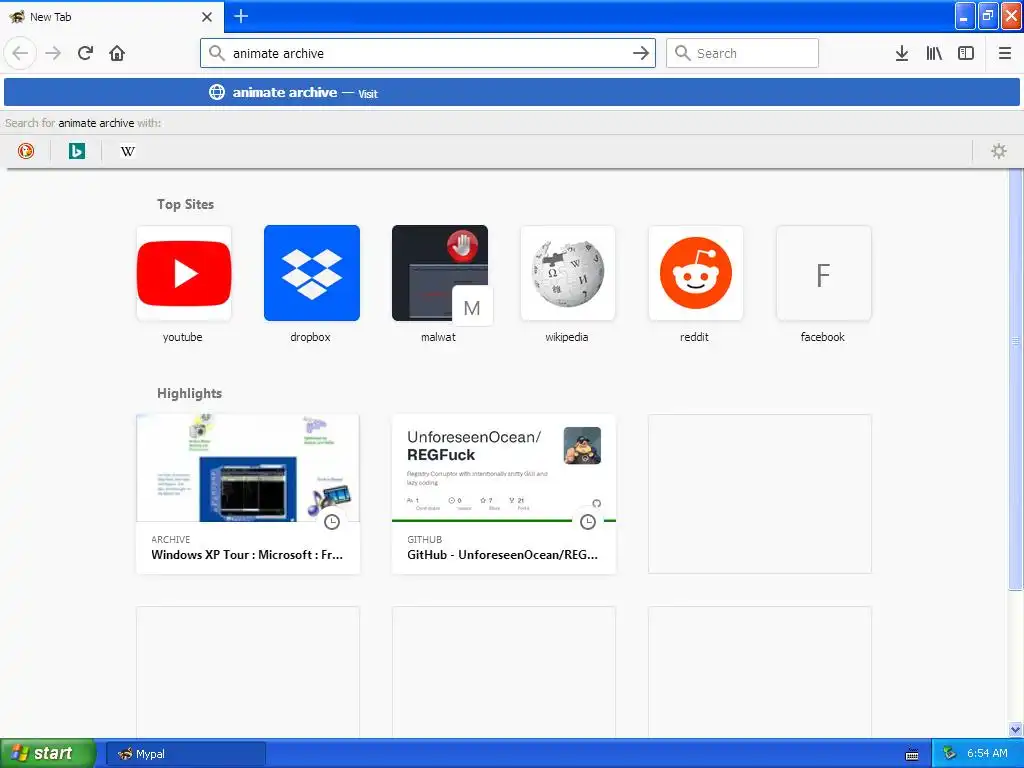Click the history clock badge on Windows XP Tour card
Viewport: 1024px width, 768px height.
pos(332,522)
